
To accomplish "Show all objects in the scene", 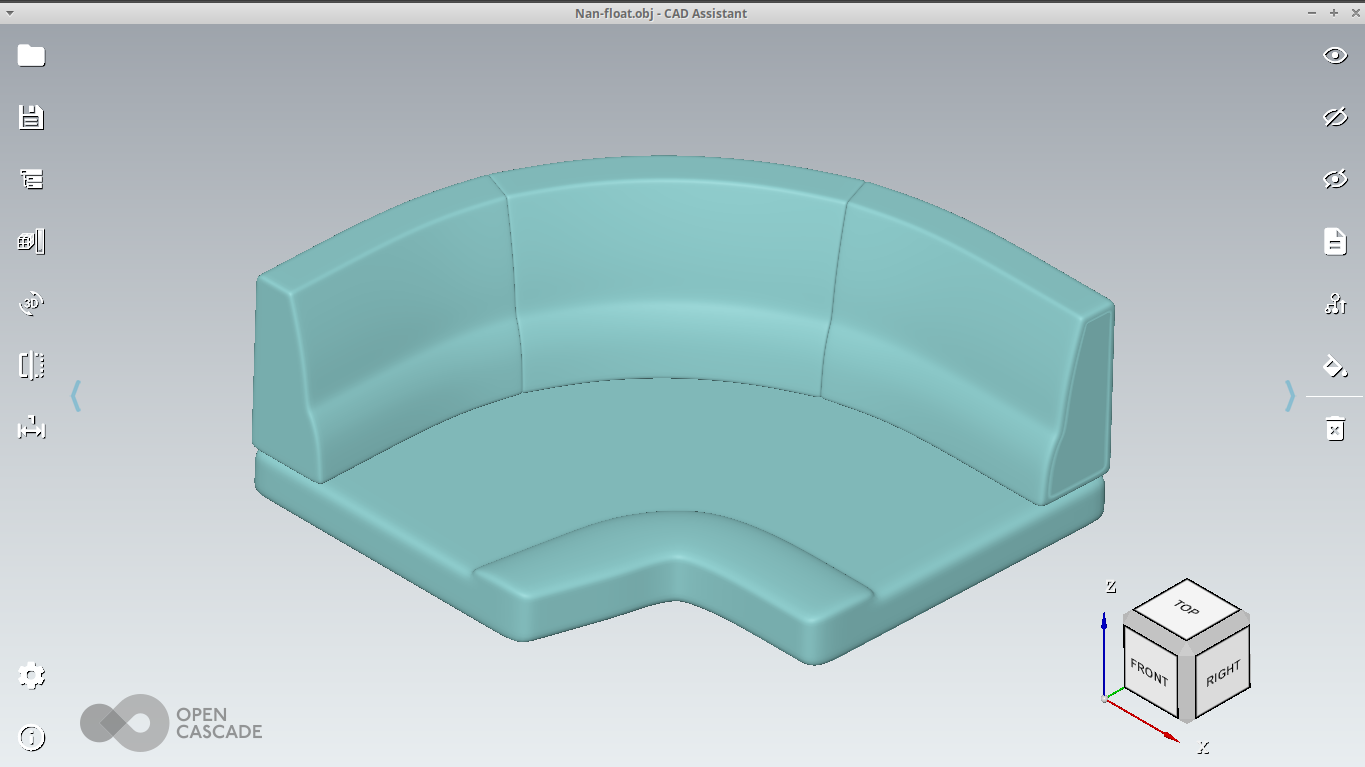I will point(1334,56).
